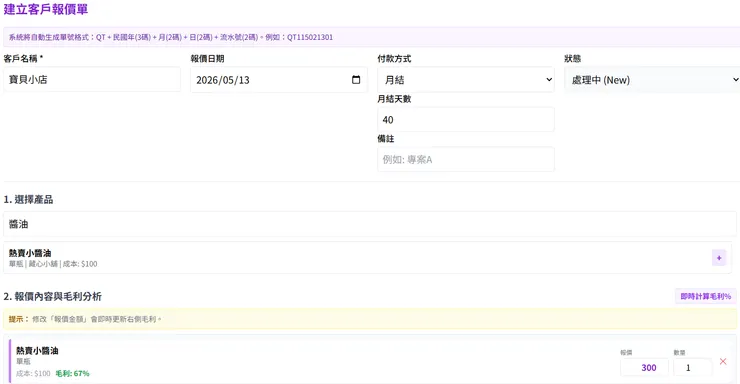This screenshot has height=384, width=740.
Task: Click the 客戶名稱 label
Action: tap(23, 58)
